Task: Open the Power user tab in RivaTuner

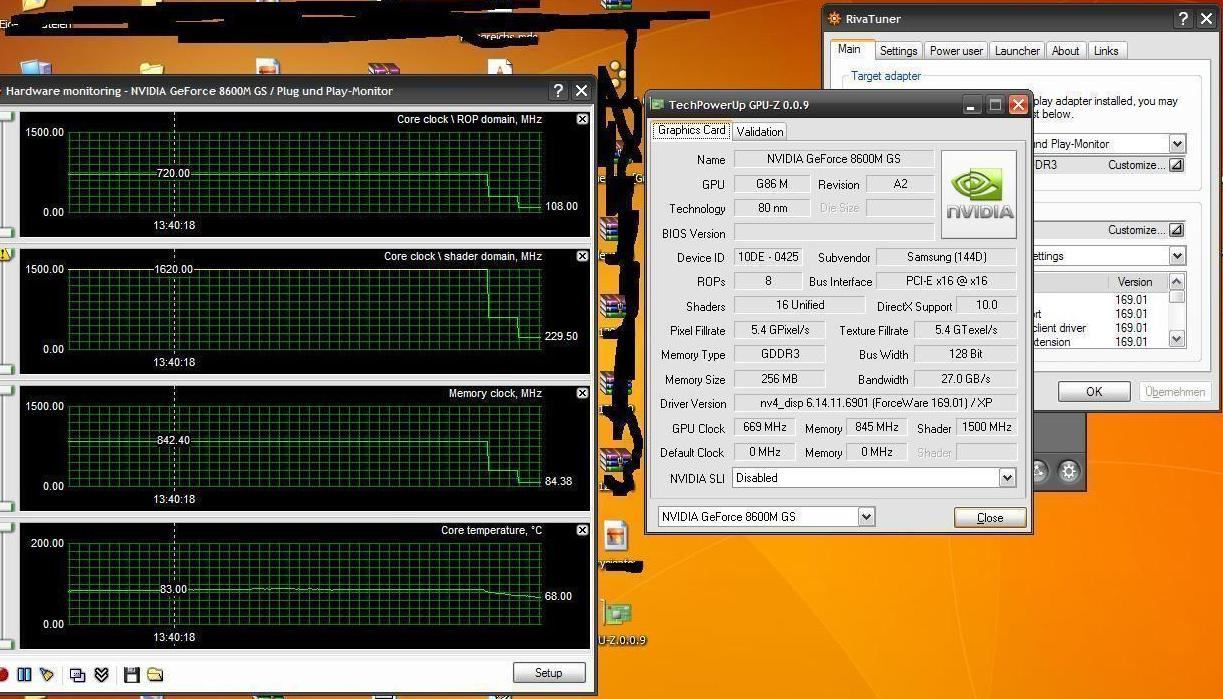Action: (956, 51)
